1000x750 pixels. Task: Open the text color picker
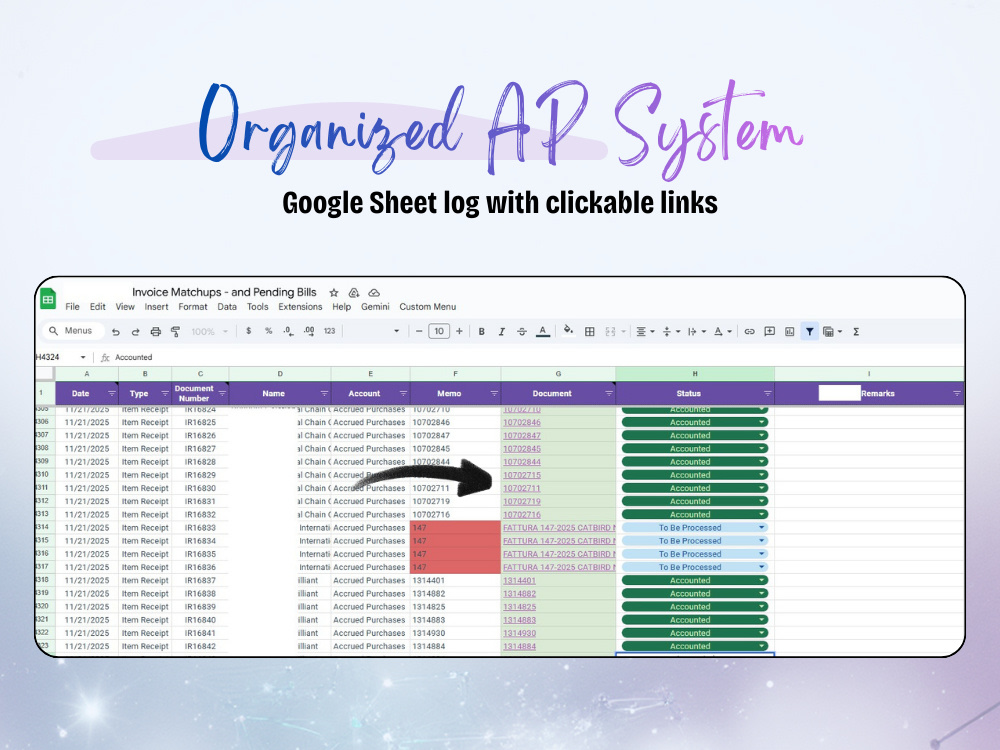543,332
